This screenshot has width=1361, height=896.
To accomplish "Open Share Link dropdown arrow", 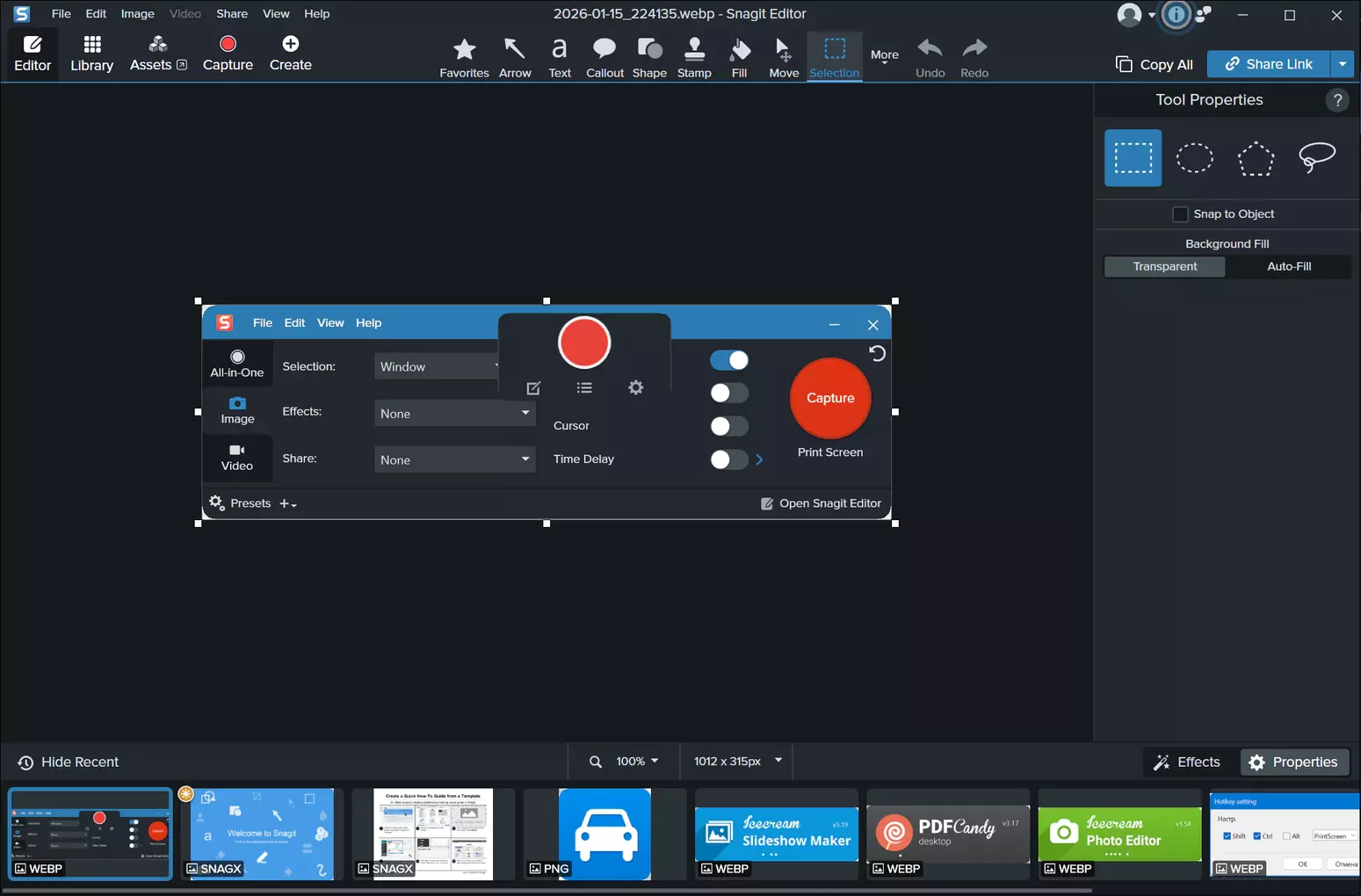I will (x=1342, y=64).
